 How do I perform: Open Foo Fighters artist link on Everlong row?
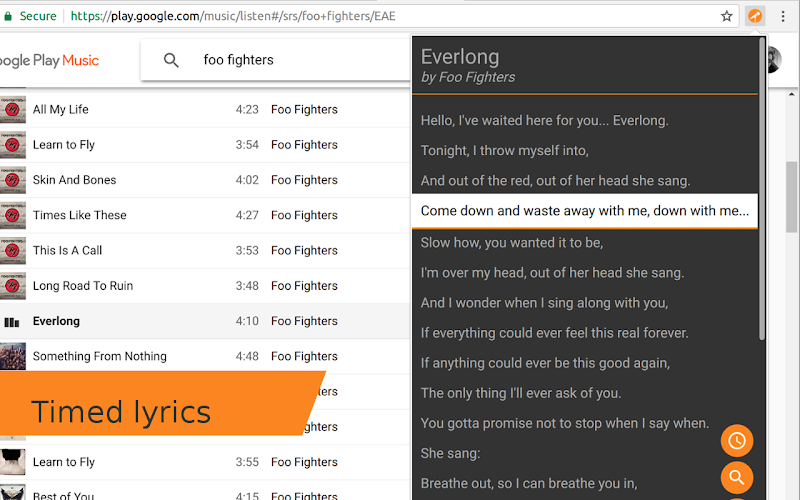coord(304,321)
